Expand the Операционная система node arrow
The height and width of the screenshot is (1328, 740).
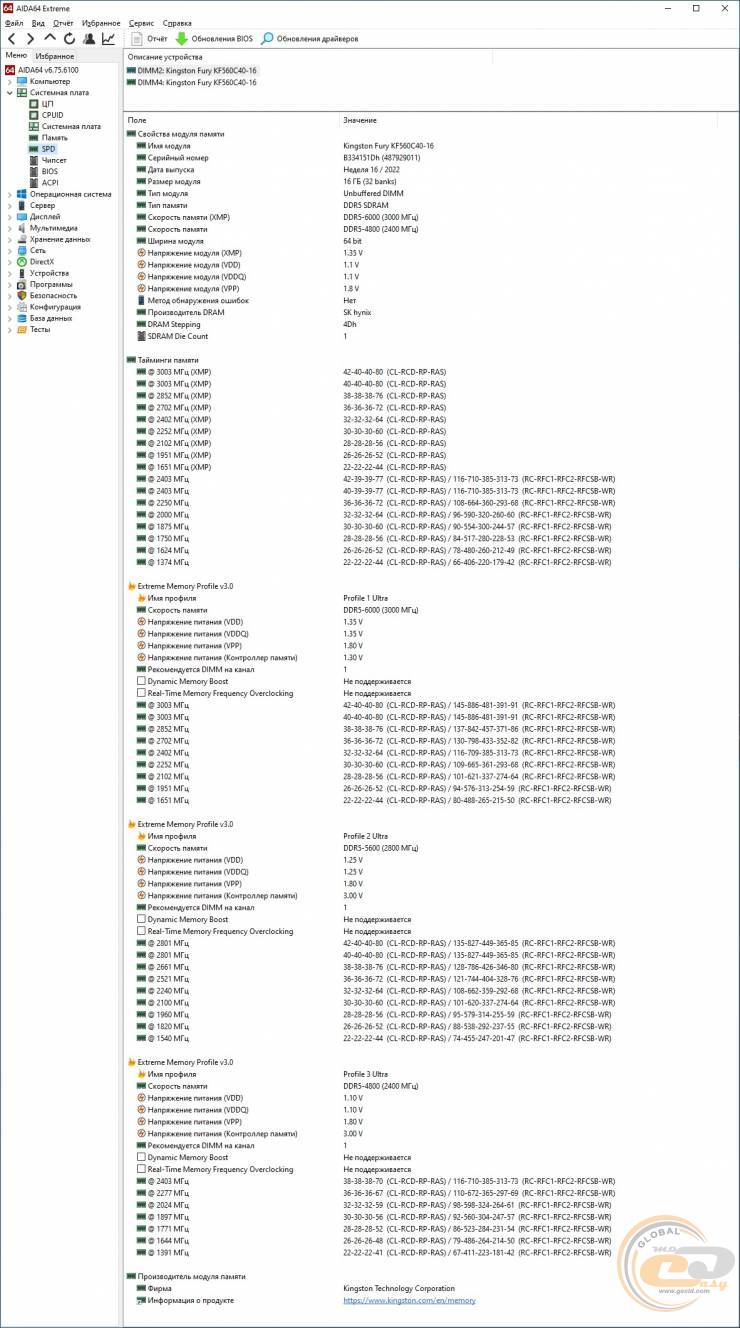click(x=10, y=194)
